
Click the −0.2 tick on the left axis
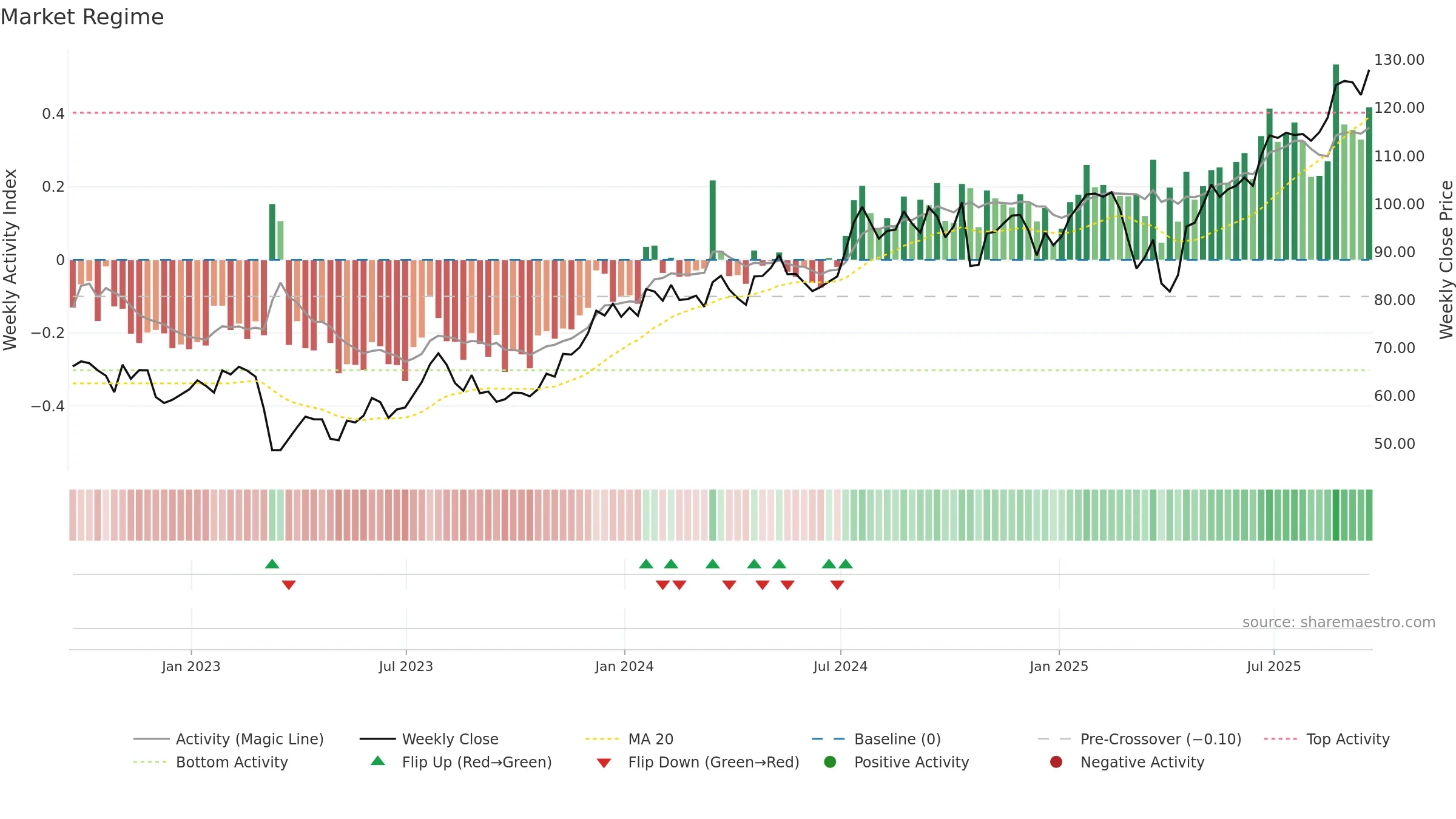pyautogui.click(x=48, y=332)
